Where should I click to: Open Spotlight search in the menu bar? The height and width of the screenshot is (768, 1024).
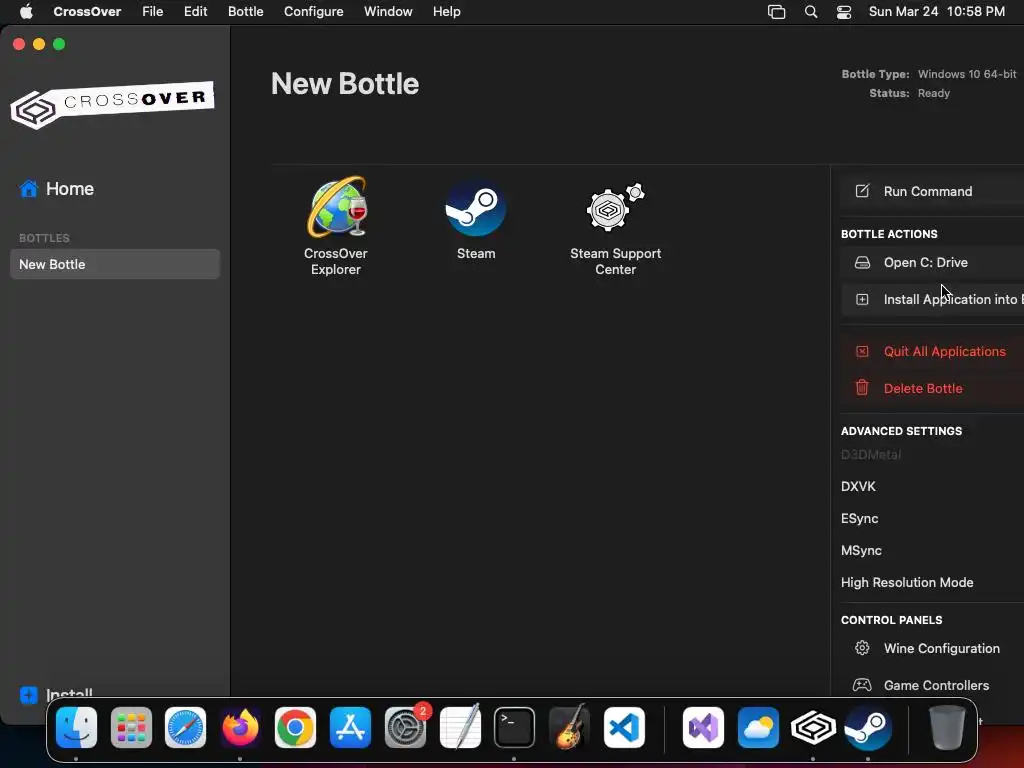pos(810,12)
